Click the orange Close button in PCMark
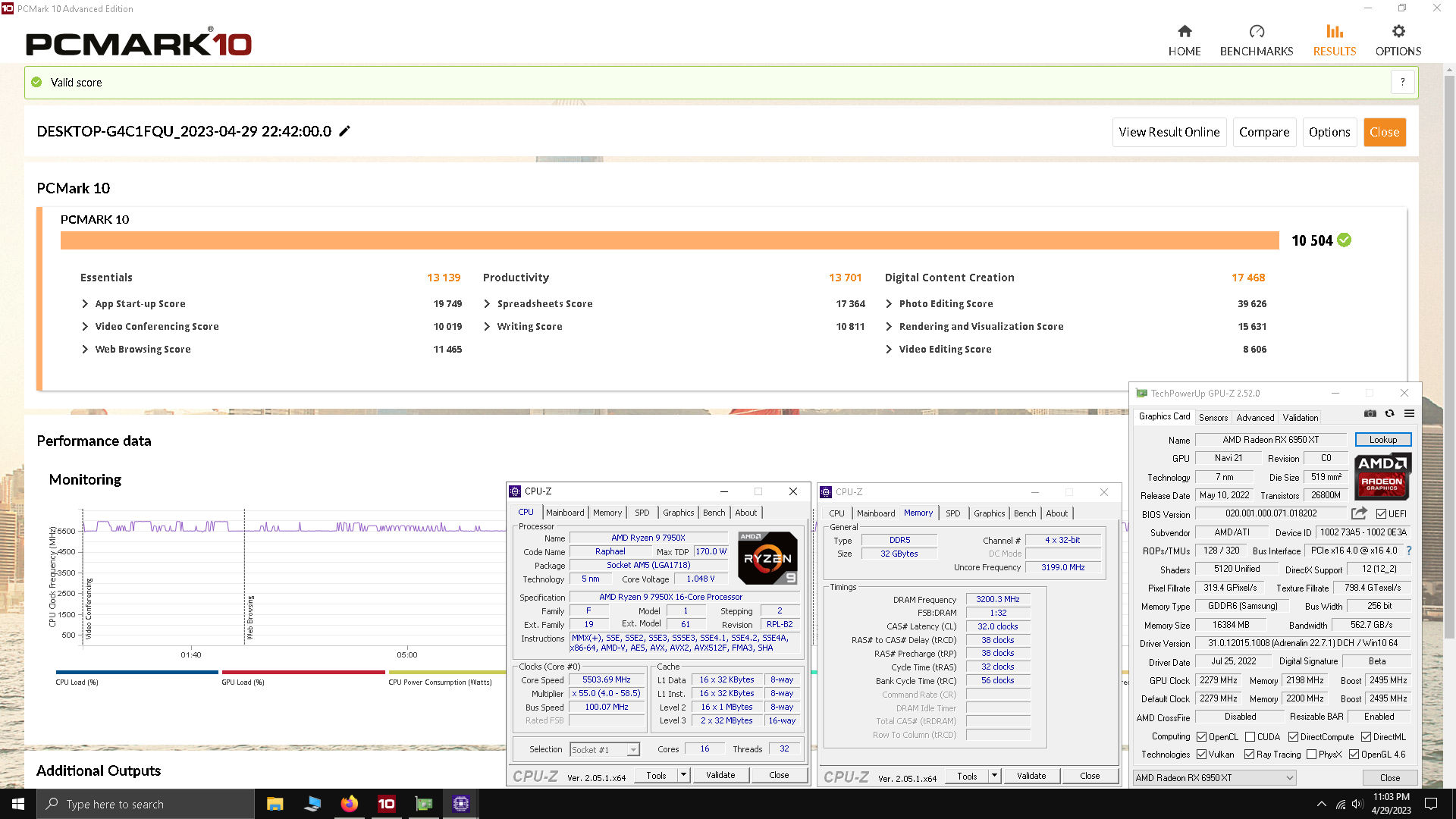The height and width of the screenshot is (819, 1456). (1384, 132)
